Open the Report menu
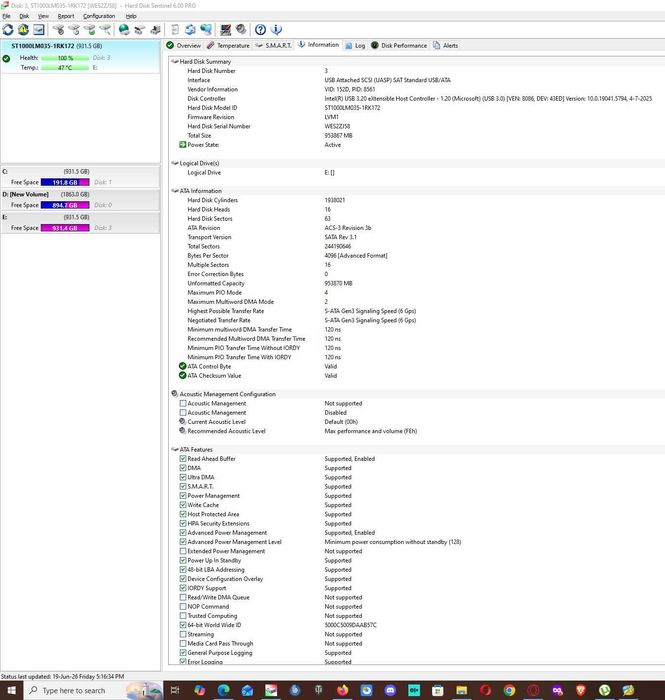665x700 pixels. pos(66,16)
